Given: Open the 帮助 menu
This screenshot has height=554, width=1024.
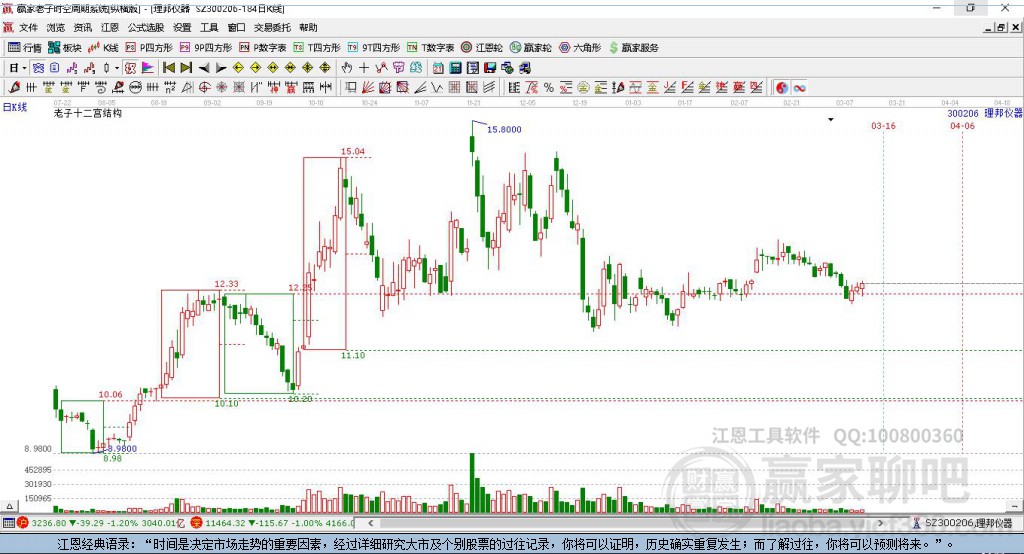Looking at the screenshot, I should click(308, 27).
